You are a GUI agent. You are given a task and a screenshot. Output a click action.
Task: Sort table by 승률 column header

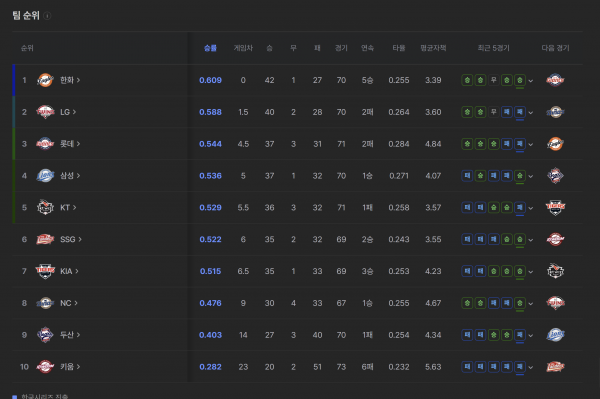point(210,48)
